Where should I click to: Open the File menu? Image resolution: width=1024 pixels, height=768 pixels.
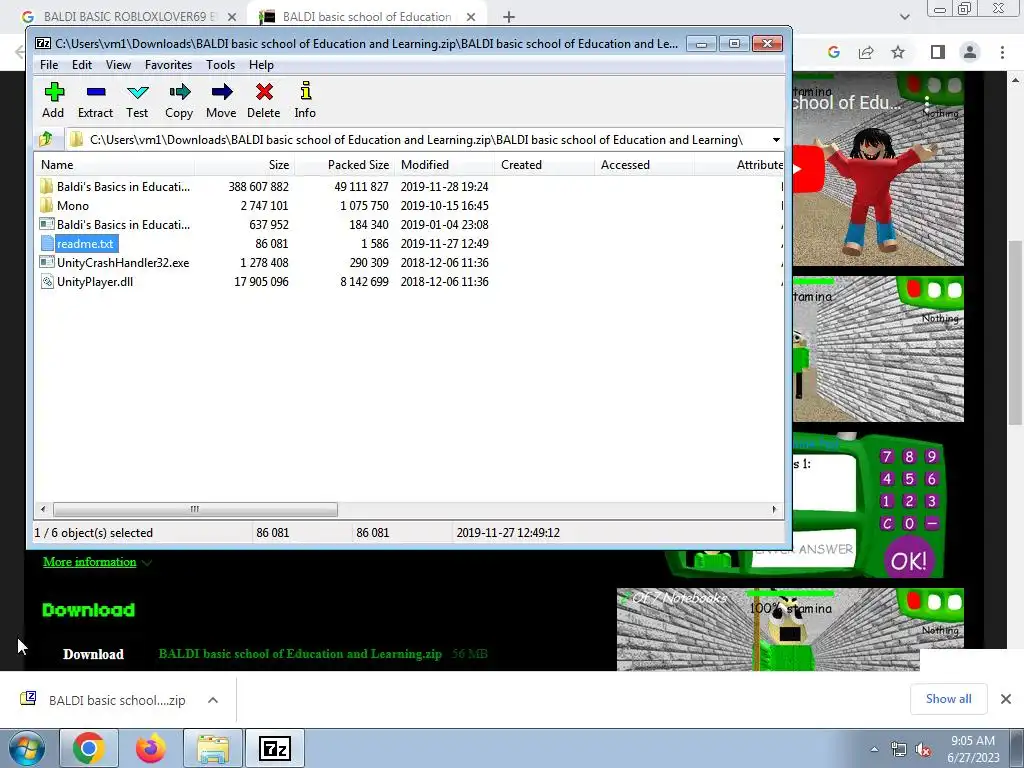click(49, 65)
